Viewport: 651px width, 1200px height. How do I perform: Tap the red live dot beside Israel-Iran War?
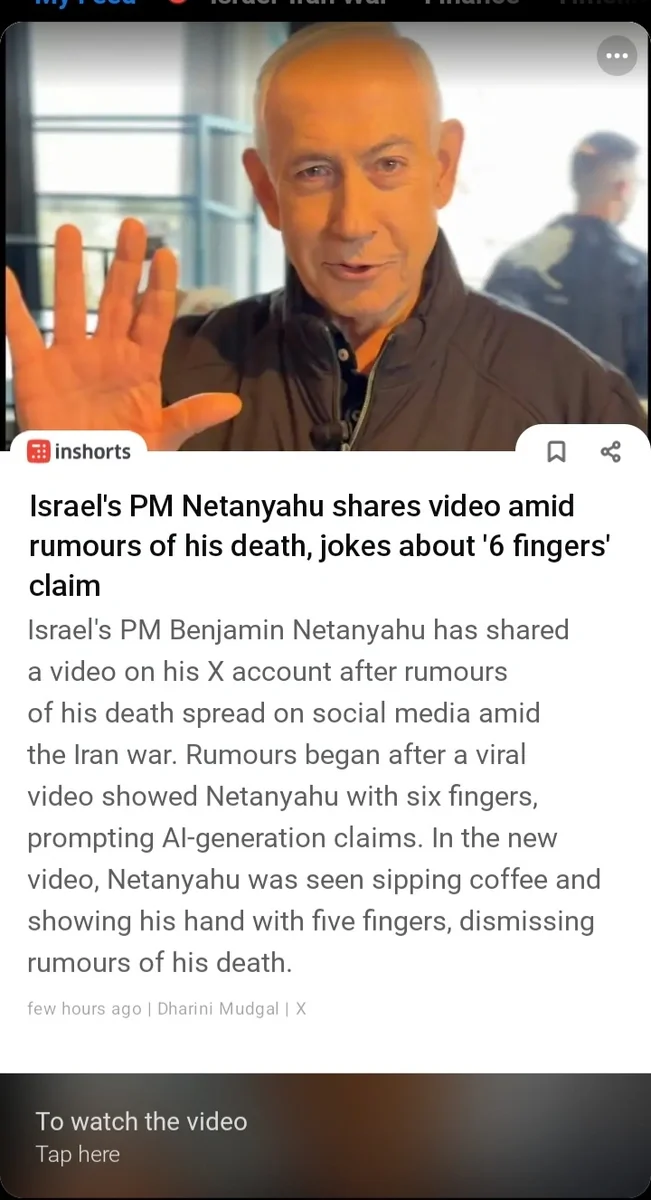point(178,3)
